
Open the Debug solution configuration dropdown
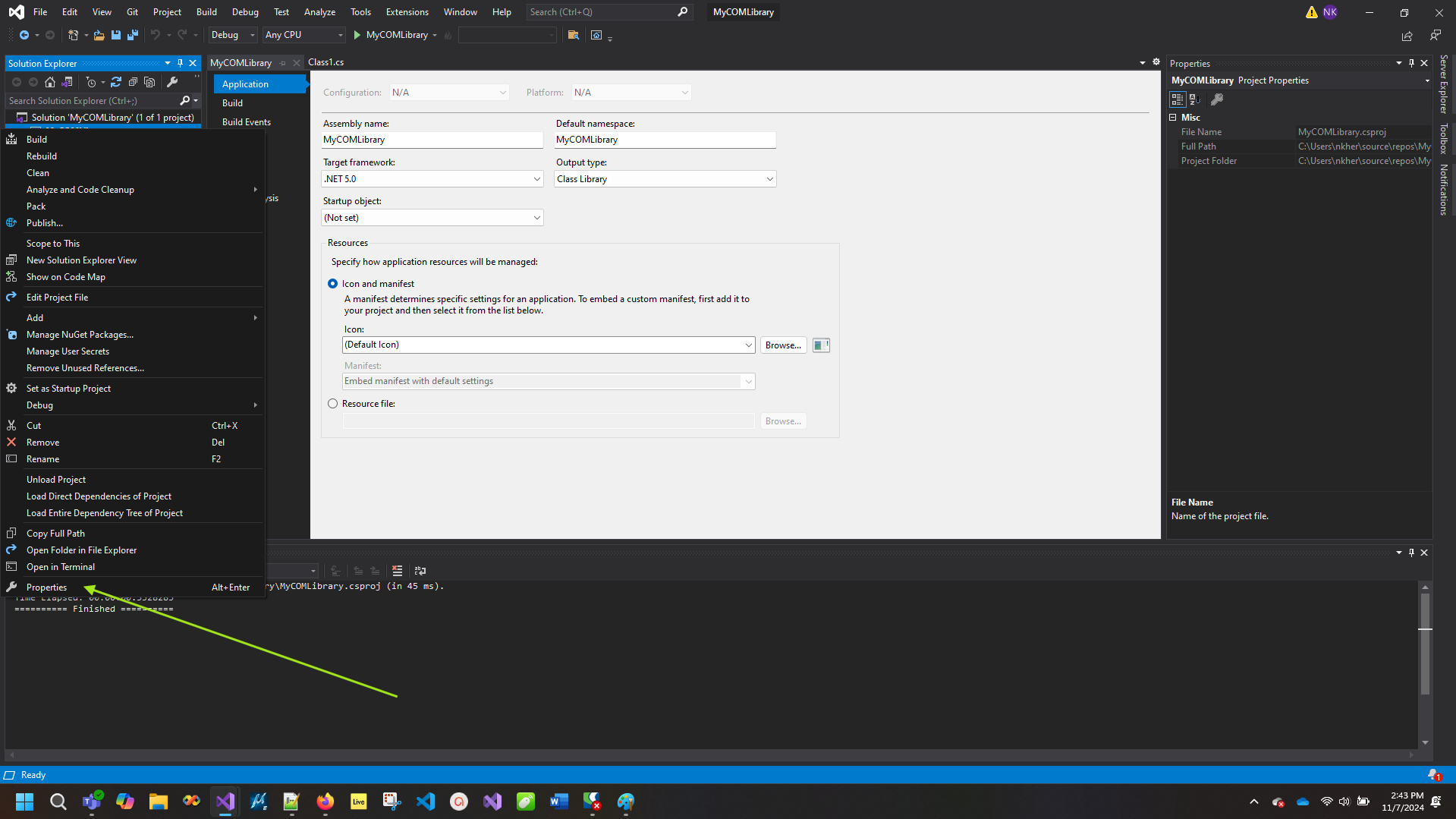(x=233, y=35)
